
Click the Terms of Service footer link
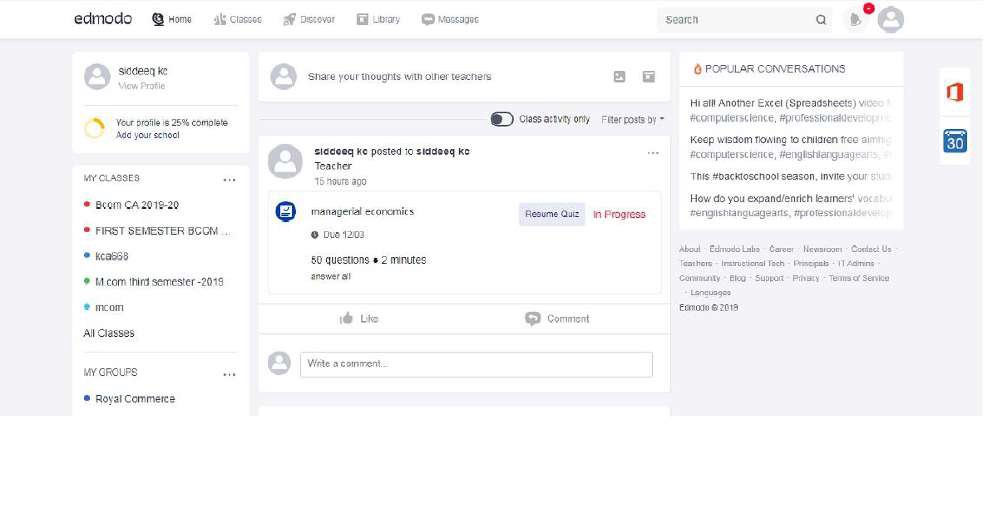pyautogui.click(x=858, y=278)
